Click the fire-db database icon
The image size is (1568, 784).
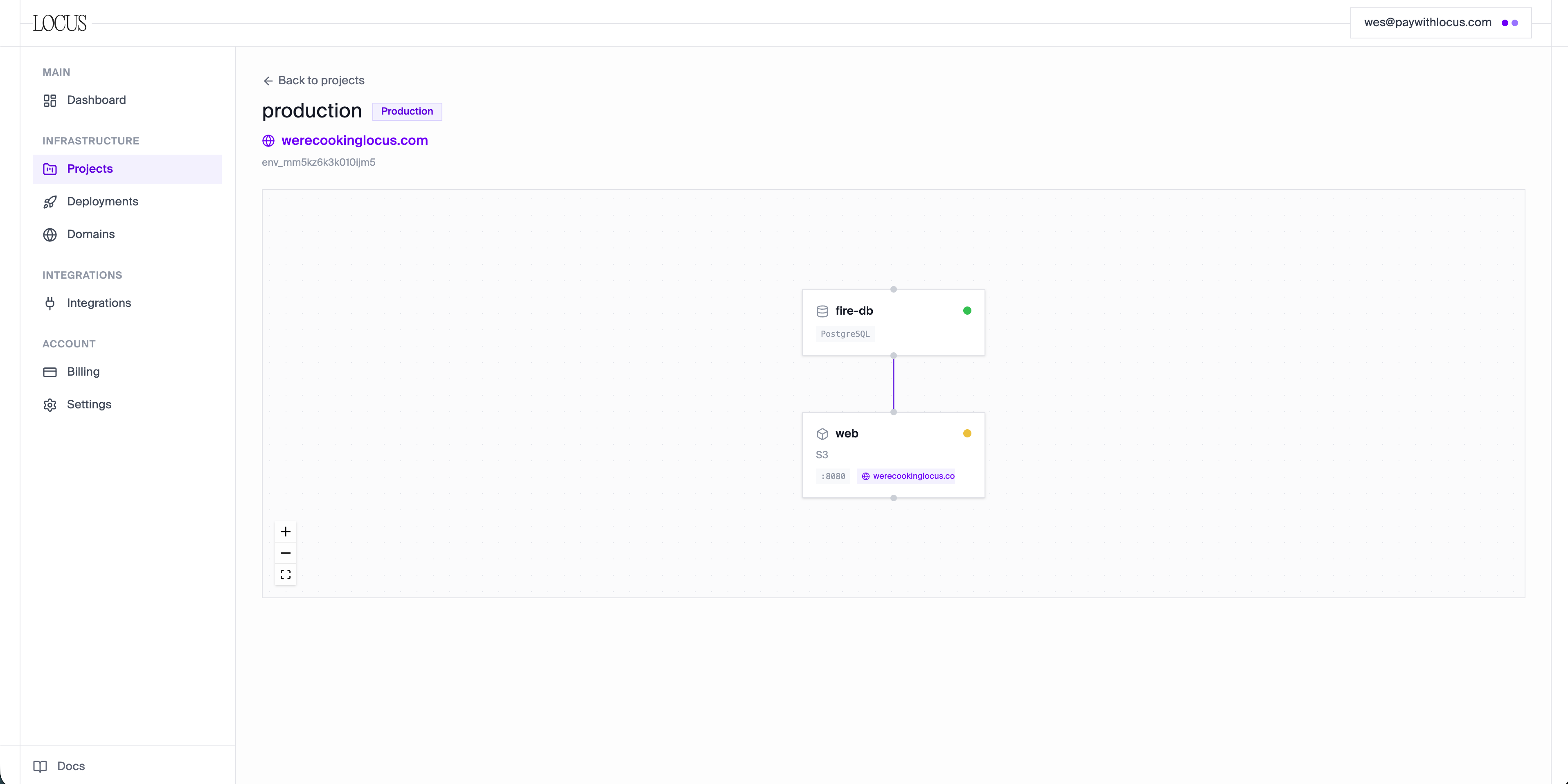(822, 311)
